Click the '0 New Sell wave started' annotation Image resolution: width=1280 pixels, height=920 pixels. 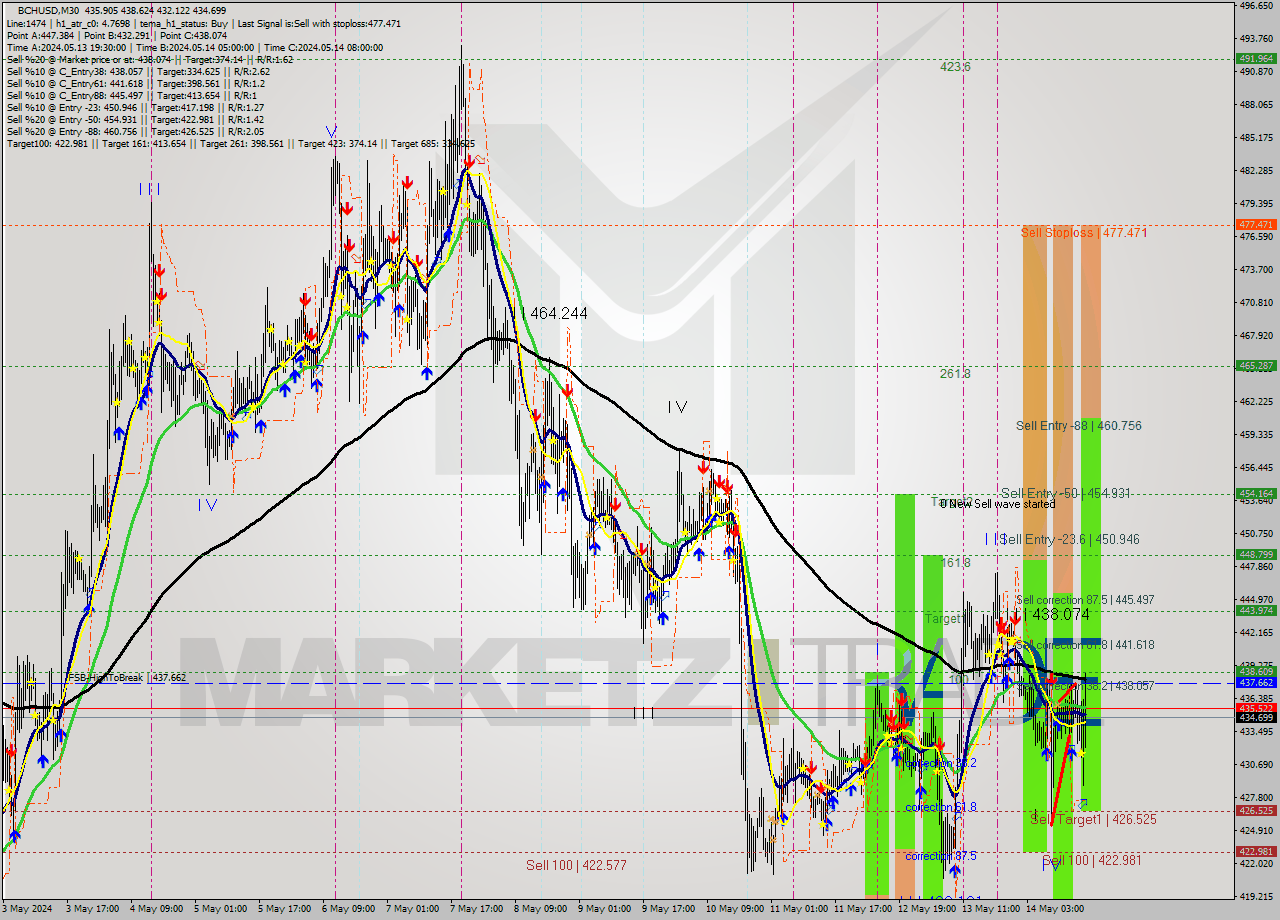pos(997,504)
